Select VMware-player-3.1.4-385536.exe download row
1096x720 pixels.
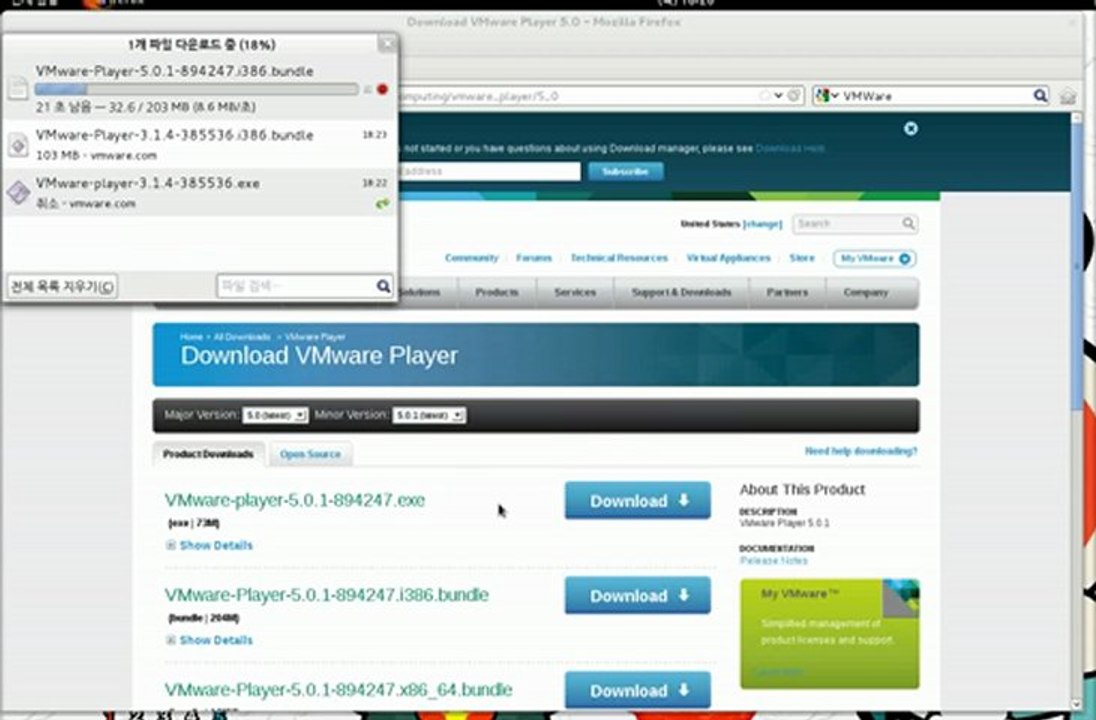(200, 192)
